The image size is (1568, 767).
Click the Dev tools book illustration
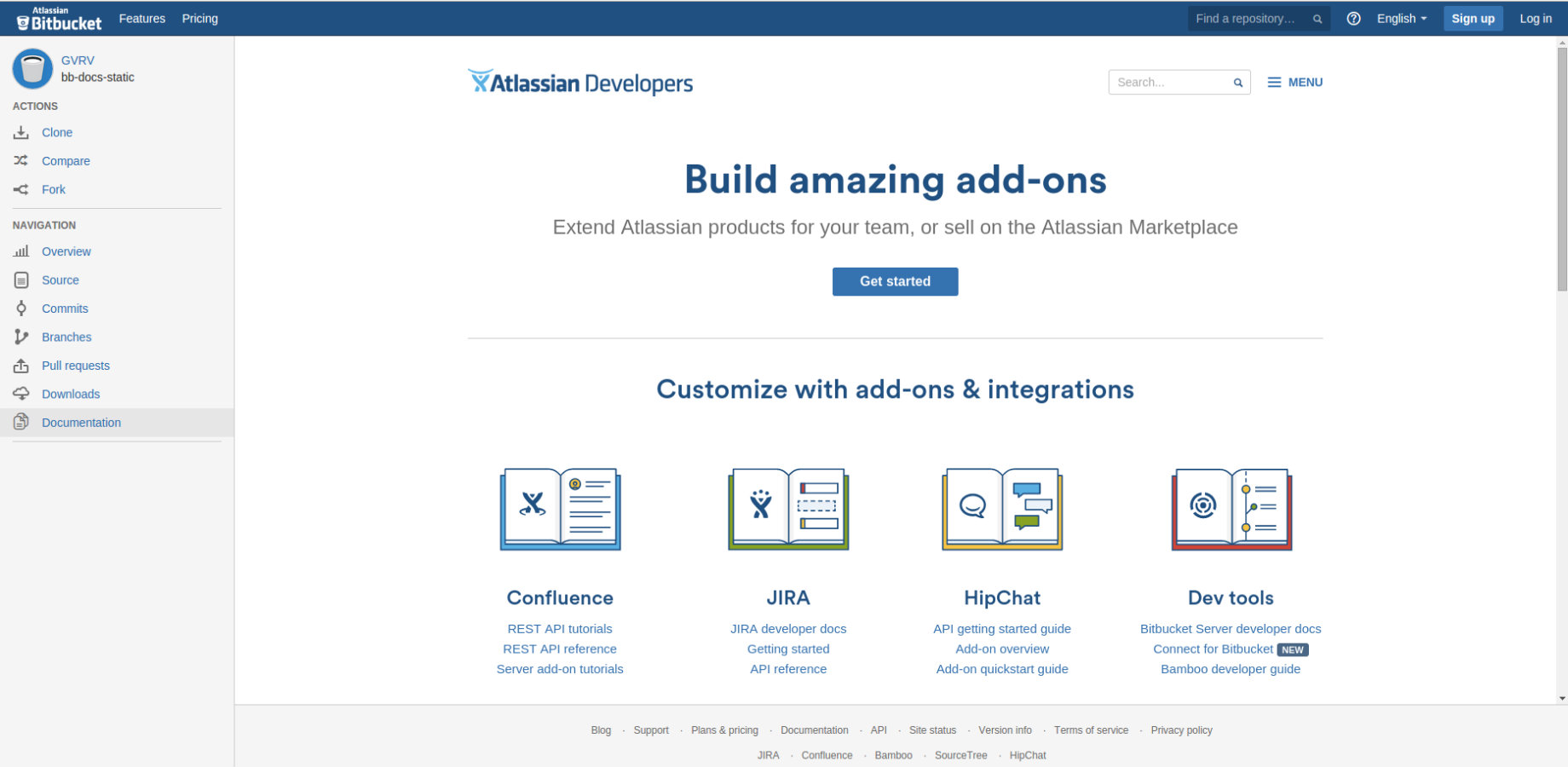click(1231, 509)
